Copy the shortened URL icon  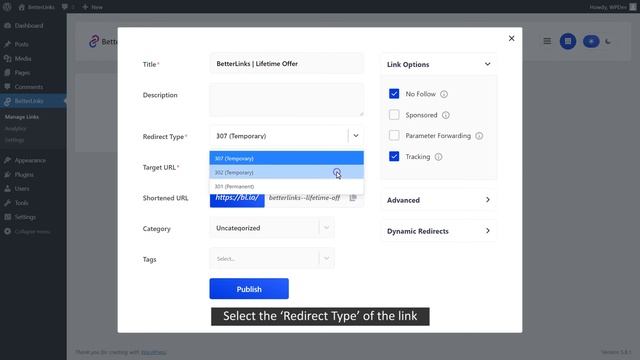click(353, 198)
